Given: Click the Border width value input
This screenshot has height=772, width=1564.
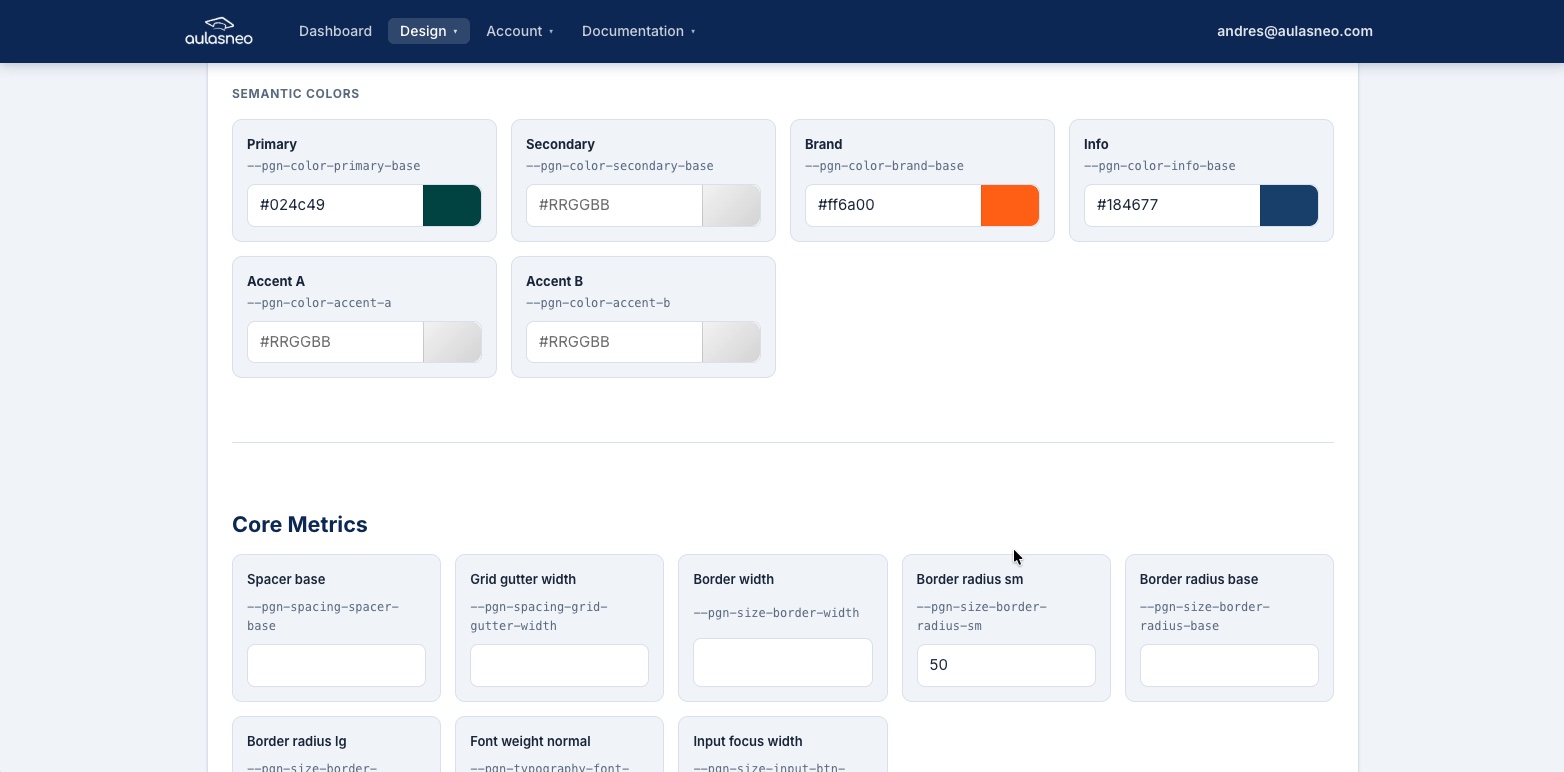Looking at the screenshot, I should (x=782, y=662).
